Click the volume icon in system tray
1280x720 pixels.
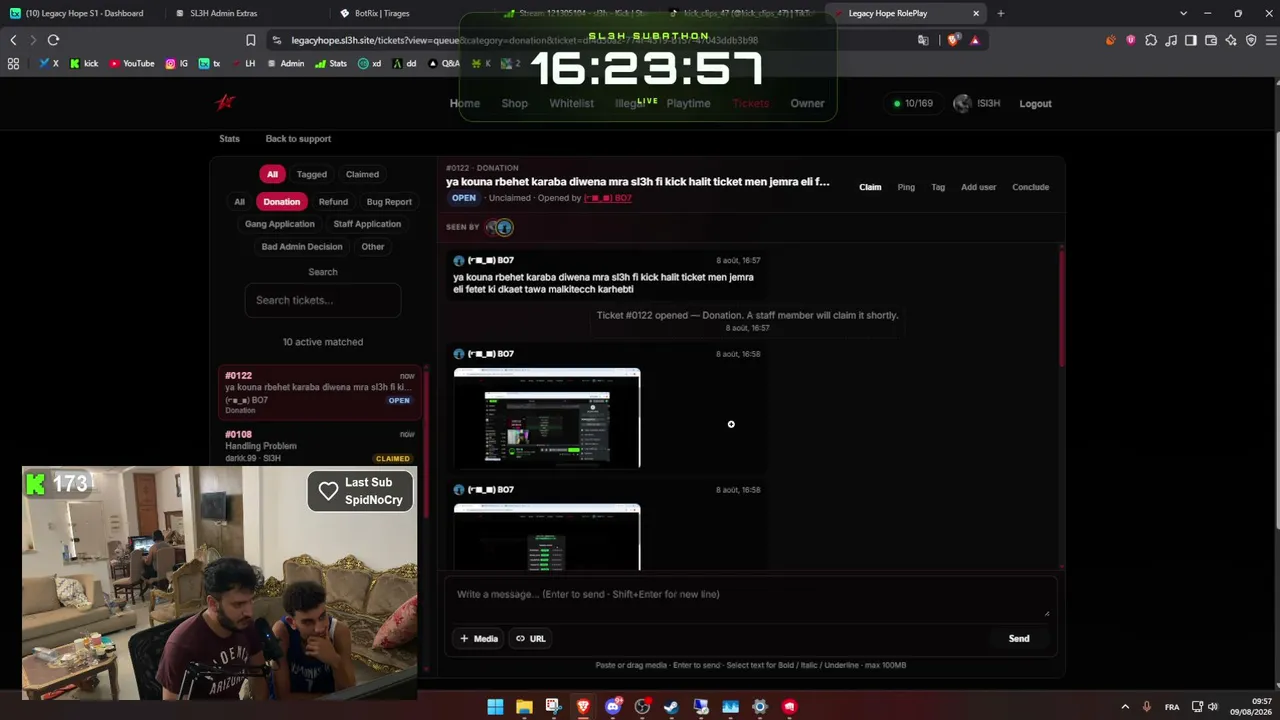pos(1213,707)
